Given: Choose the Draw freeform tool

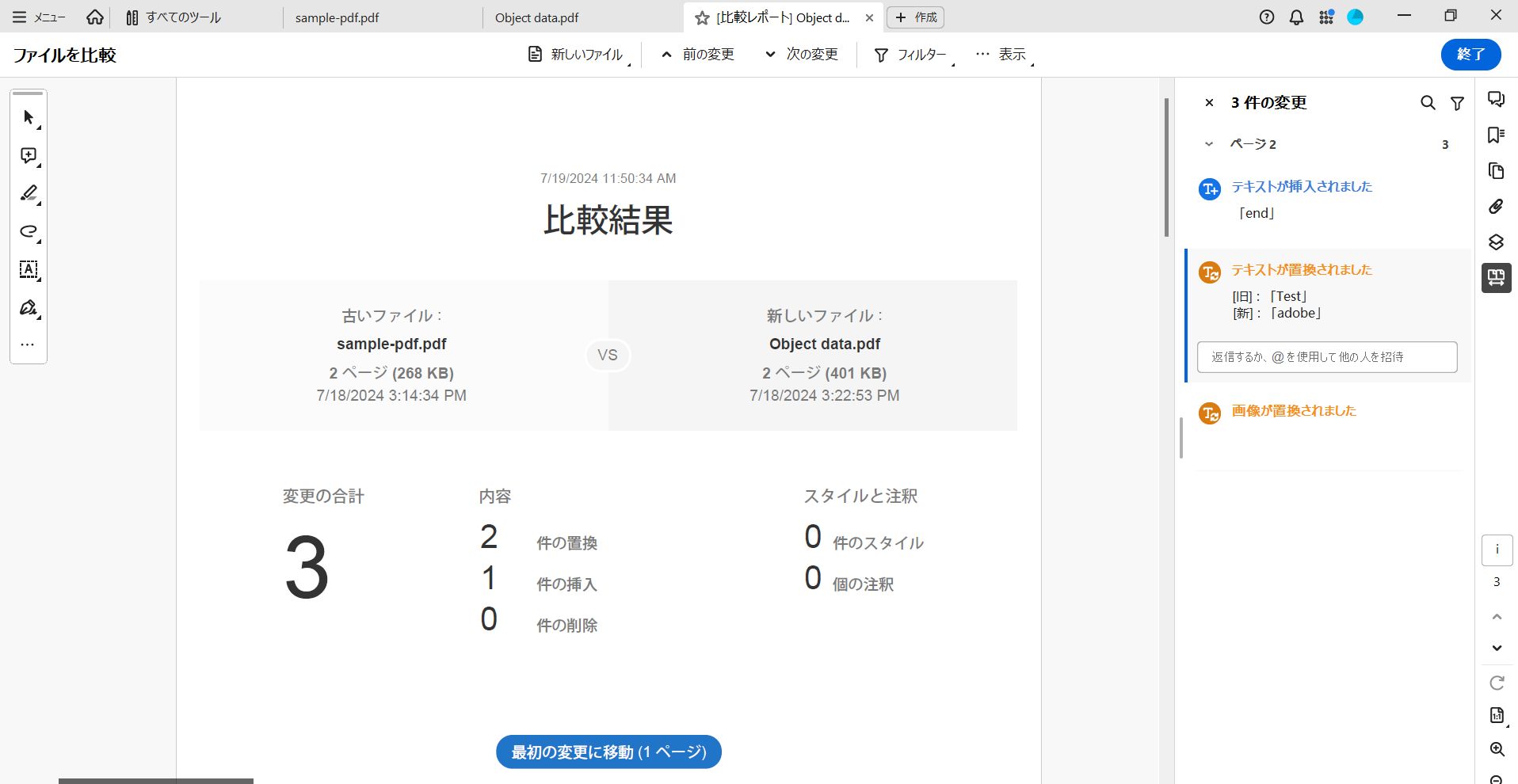Looking at the screenshot, I should pyautogui.click(x=28, y=231).
